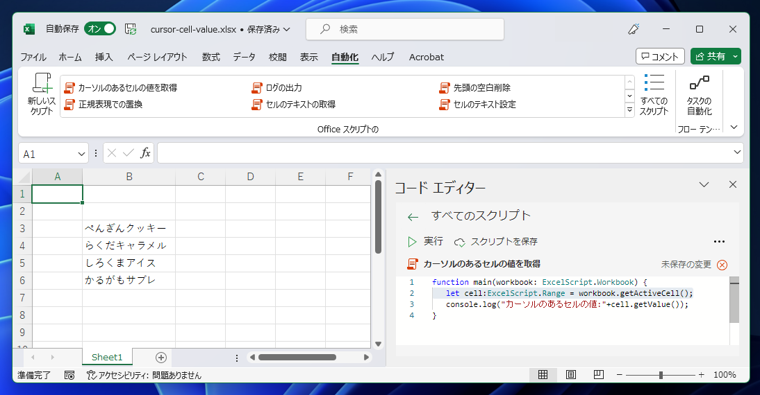Image resolution: width=760 pixels, height=395 pixels.
Task: Click the 検索 search box
Action: pyautogui.click(x=405, y=30)
